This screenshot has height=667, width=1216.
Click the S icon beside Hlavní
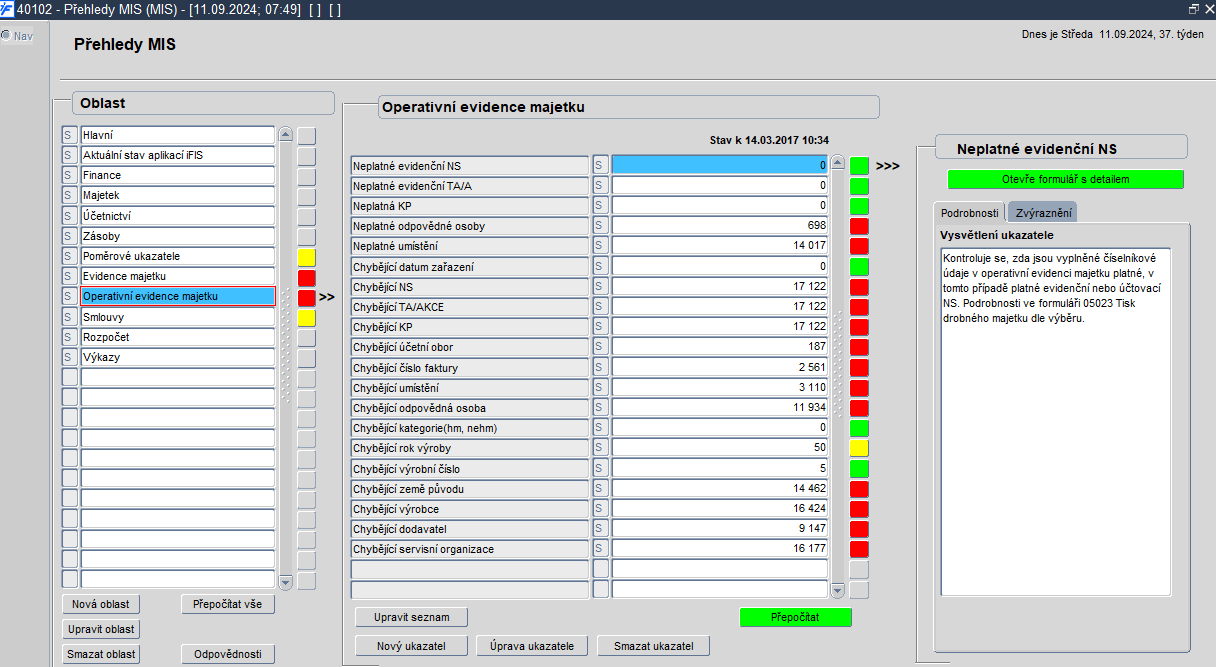[x=69, y=135]
